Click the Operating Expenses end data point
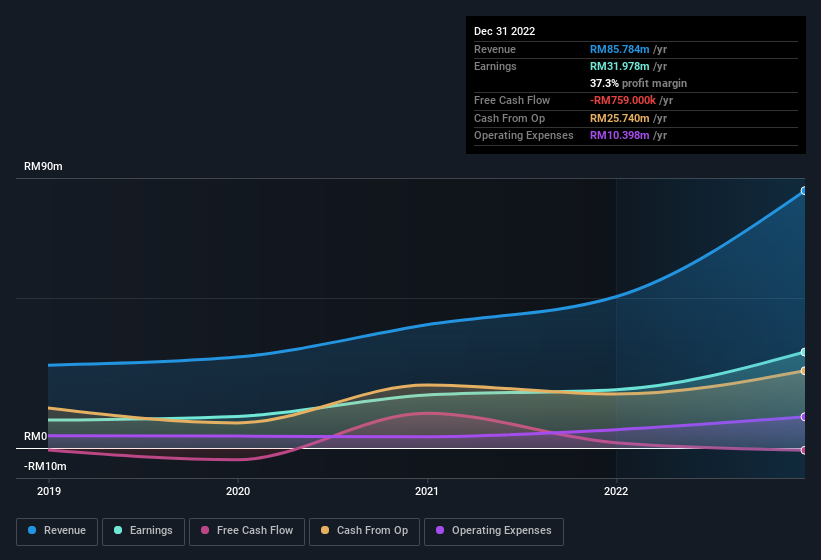821x560 pixels. point(804,417)
